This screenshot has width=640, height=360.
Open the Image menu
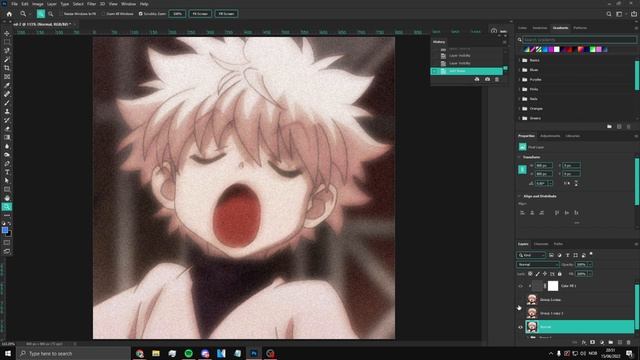(38, 4)
